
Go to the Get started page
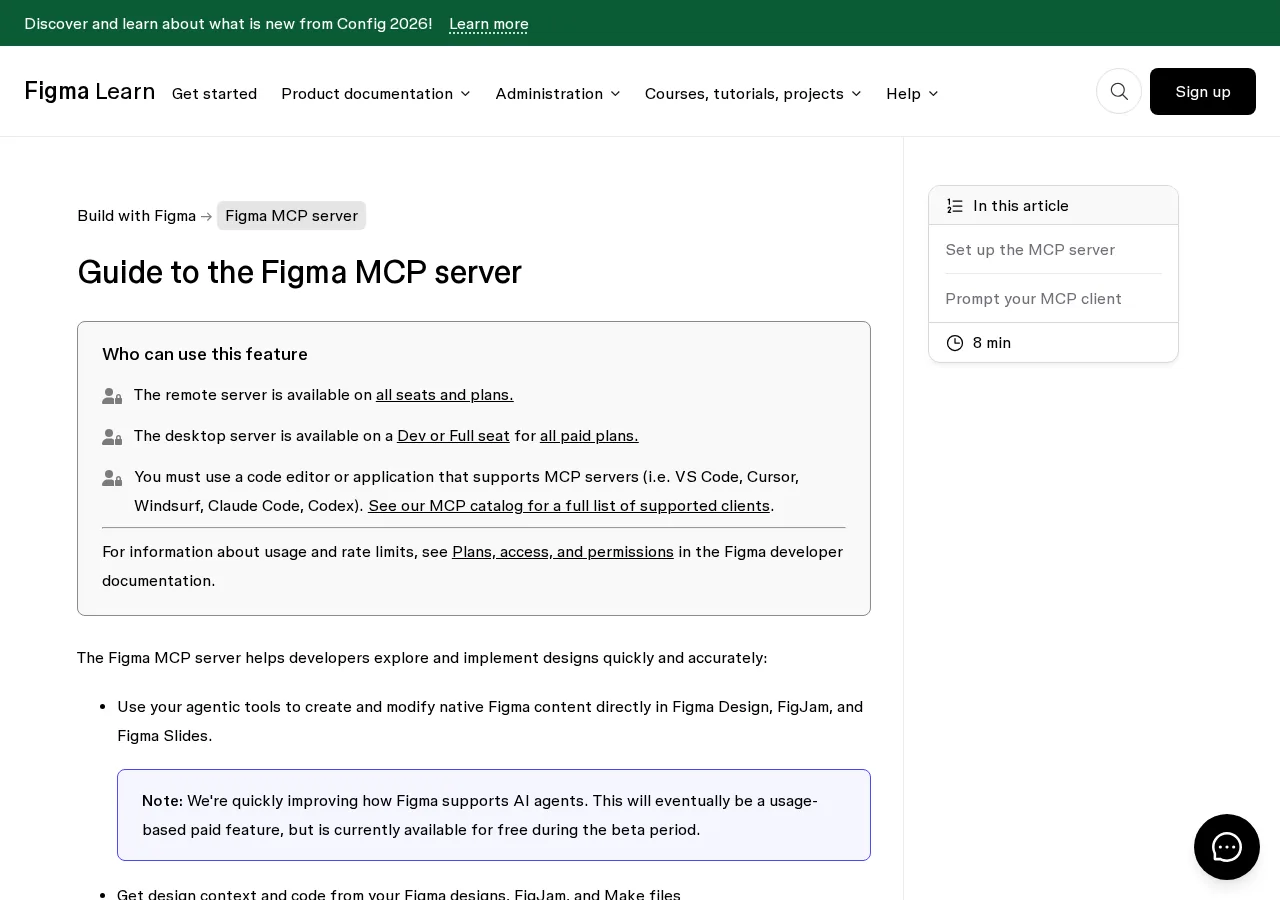point(214,93)
